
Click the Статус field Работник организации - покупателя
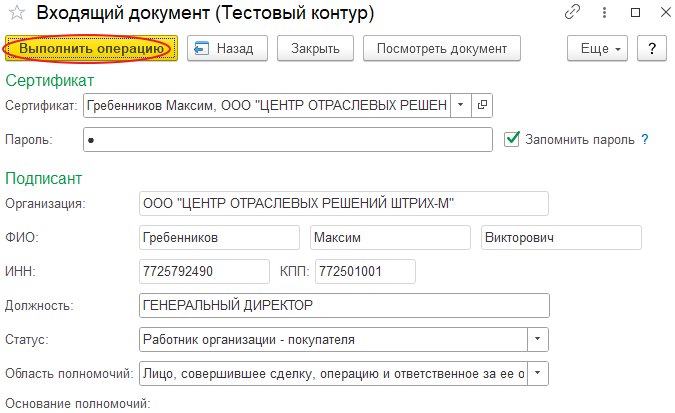tap(334, 339)
